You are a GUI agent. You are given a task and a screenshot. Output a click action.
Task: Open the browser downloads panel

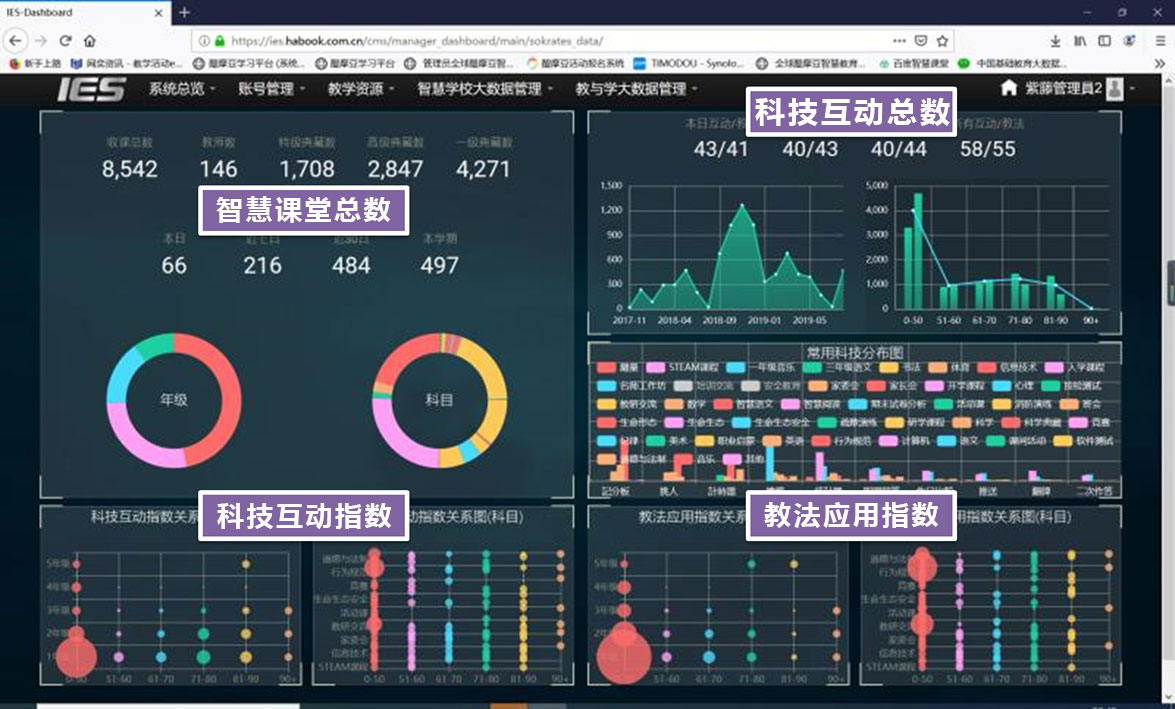[x=1055, y=41]
